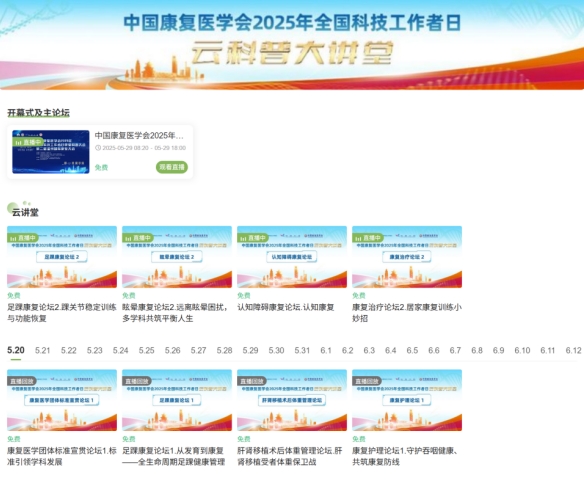Select the 5.21 date tab
The width and height of the screenshot is (584, 485).
(42, 351)
